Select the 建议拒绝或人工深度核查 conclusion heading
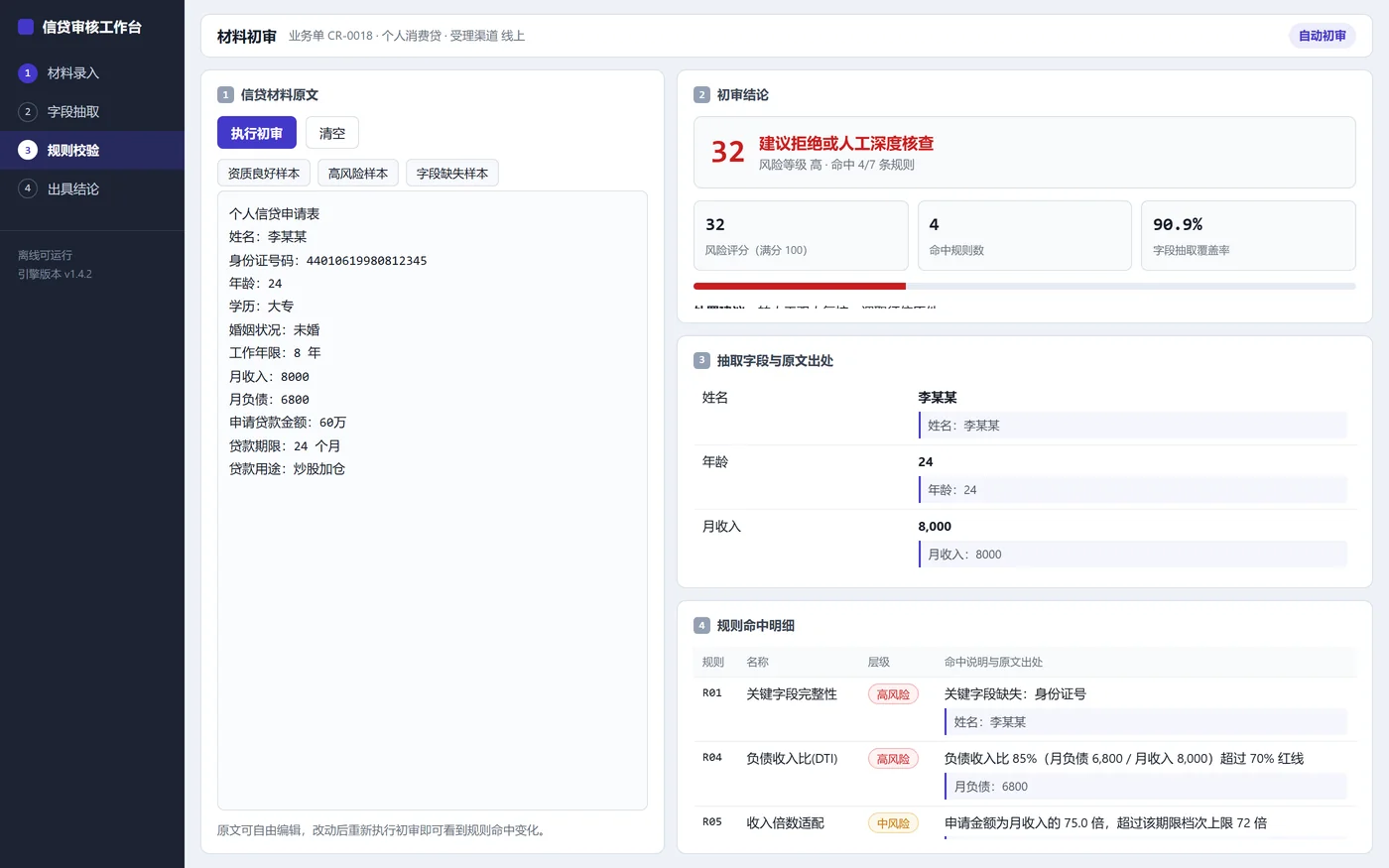This screenshot has height=868, width=1389. 846,144
